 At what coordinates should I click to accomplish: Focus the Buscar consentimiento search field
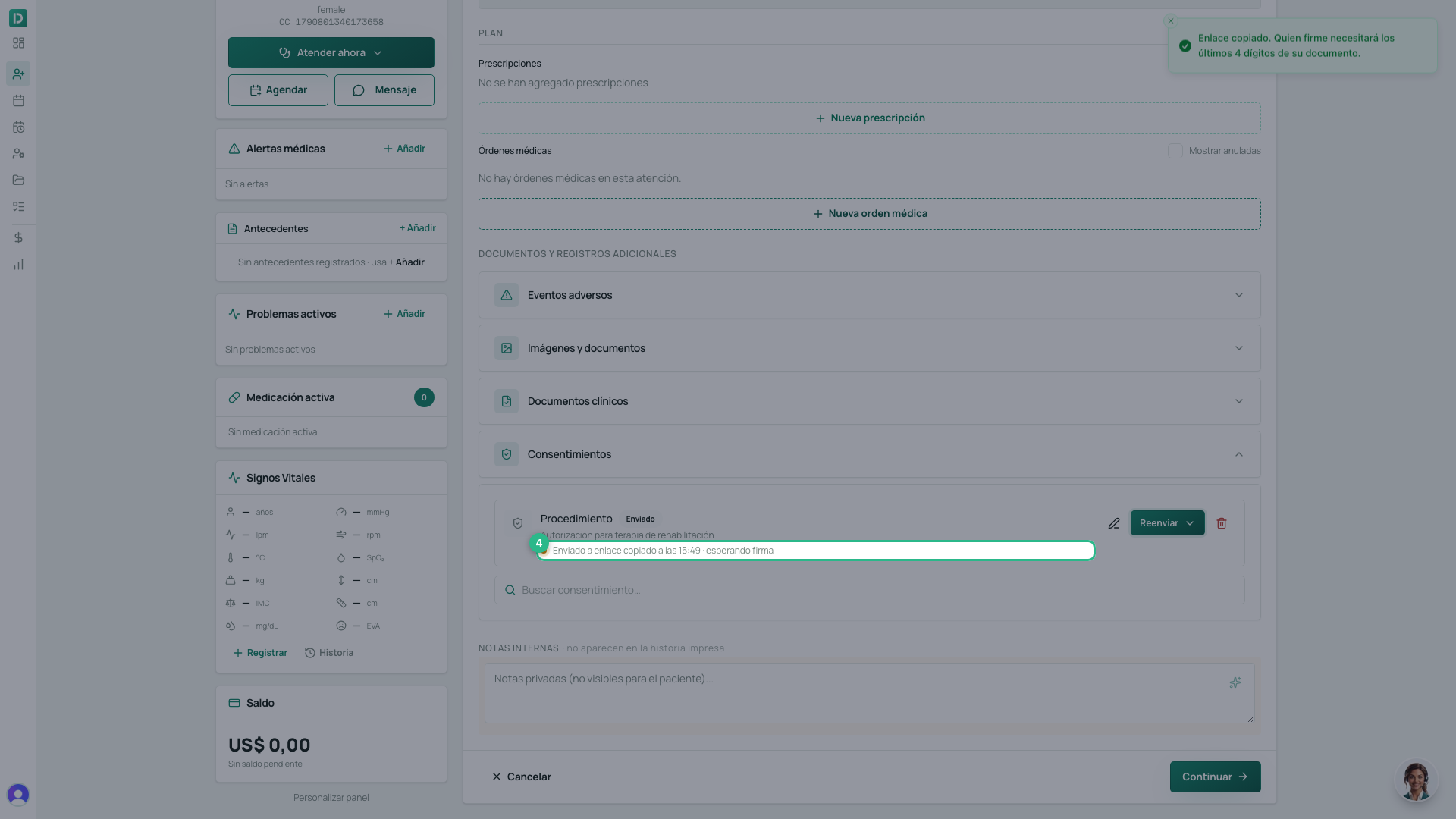pos(870,590)
